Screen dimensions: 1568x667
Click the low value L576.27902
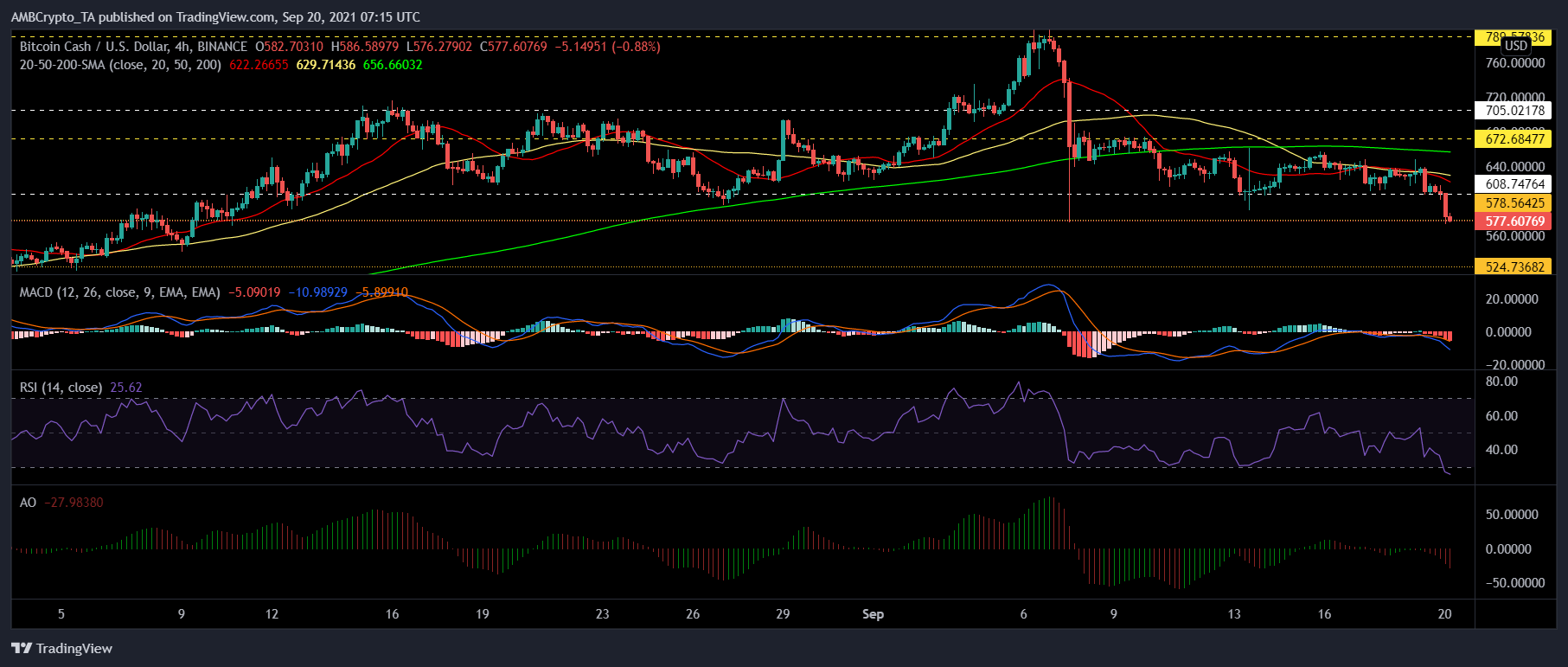click(x=439, y=47)
